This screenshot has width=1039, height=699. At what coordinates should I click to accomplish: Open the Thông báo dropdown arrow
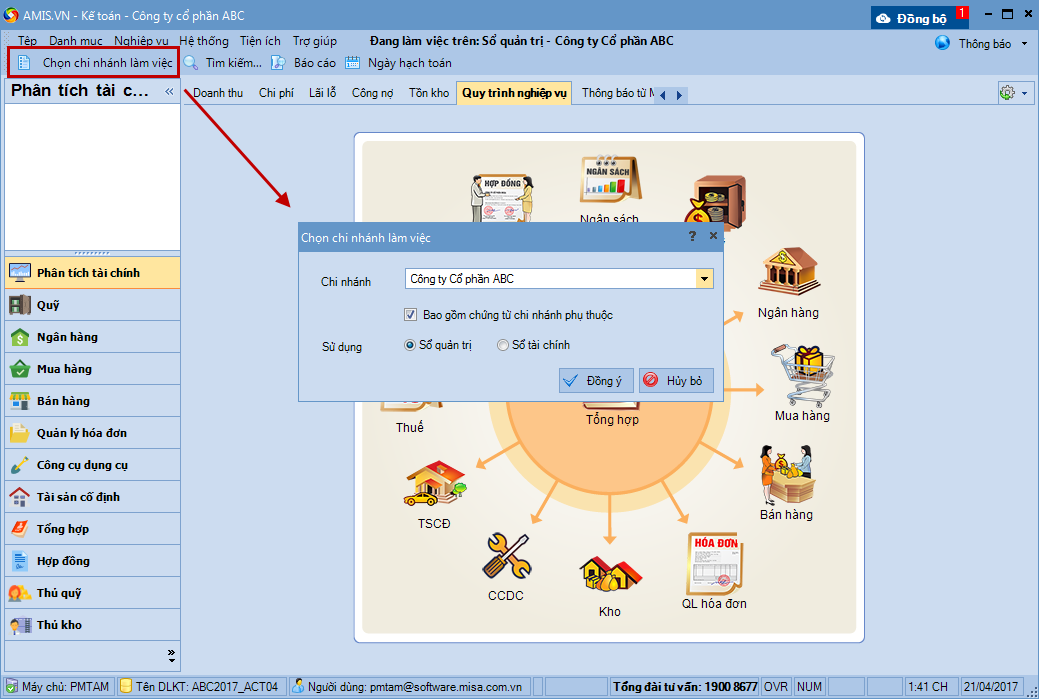tap(1024, 44)
